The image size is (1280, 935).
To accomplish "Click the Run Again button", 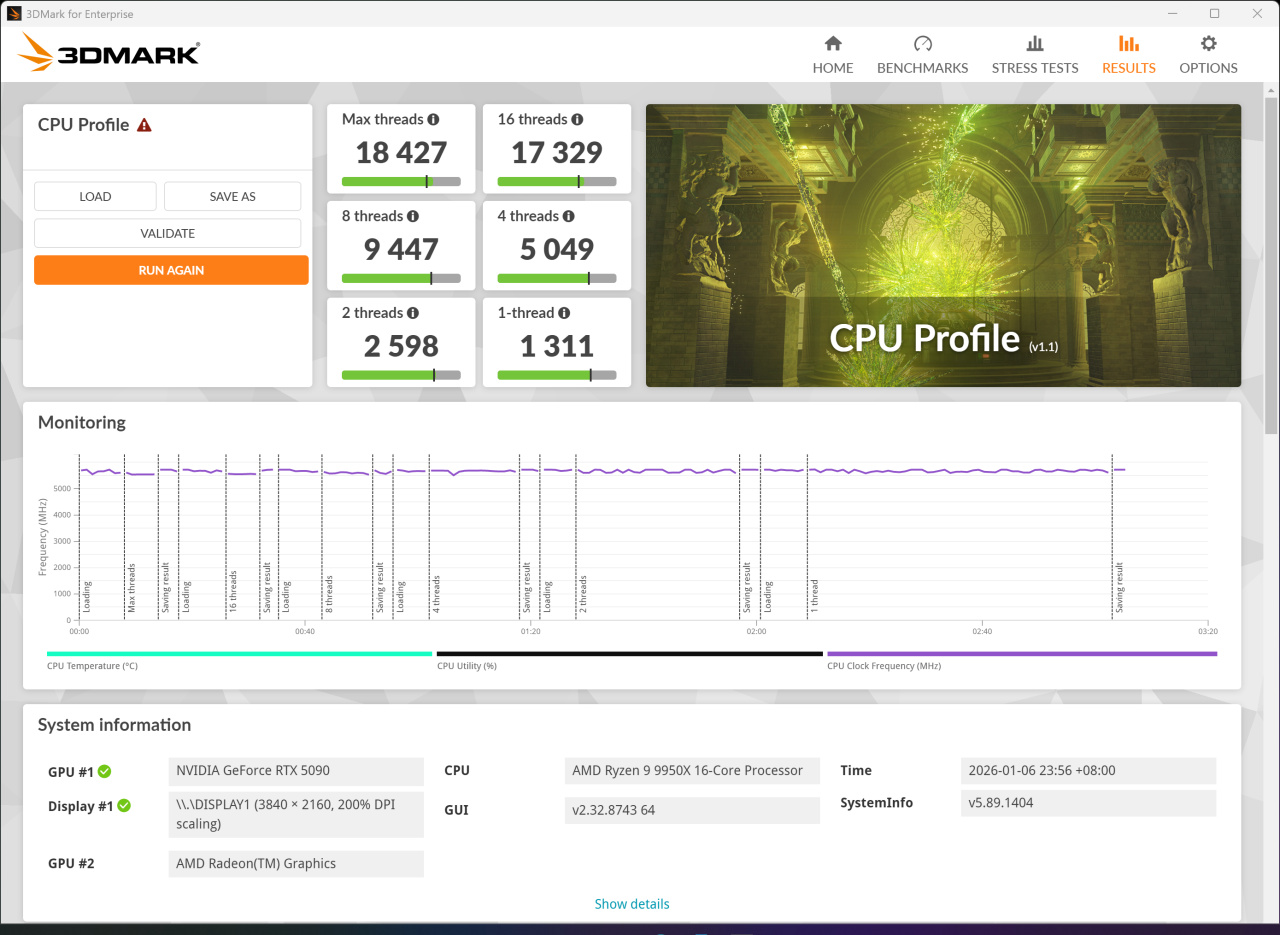I will point(171,270).
